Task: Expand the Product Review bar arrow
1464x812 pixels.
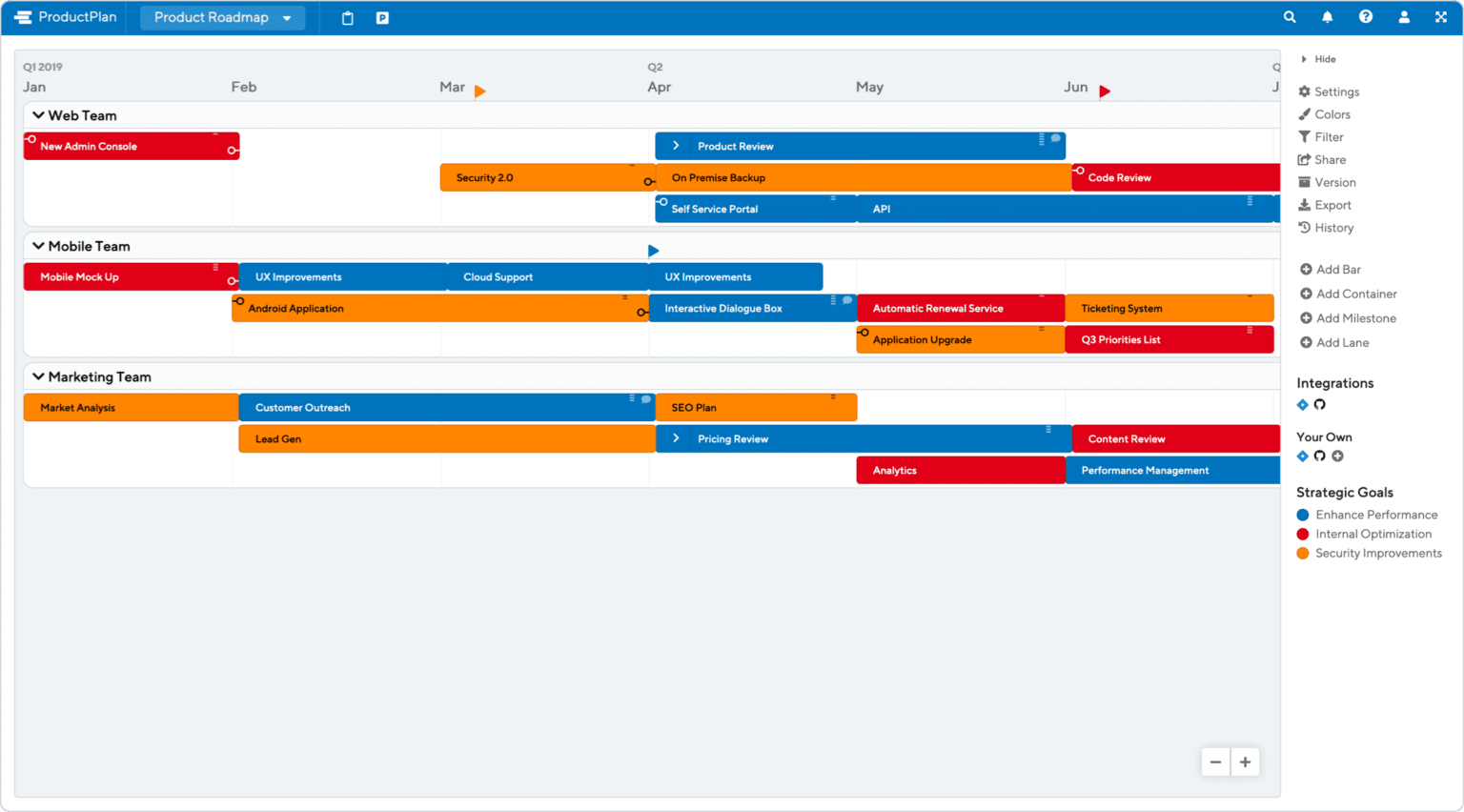Action: 677,146
